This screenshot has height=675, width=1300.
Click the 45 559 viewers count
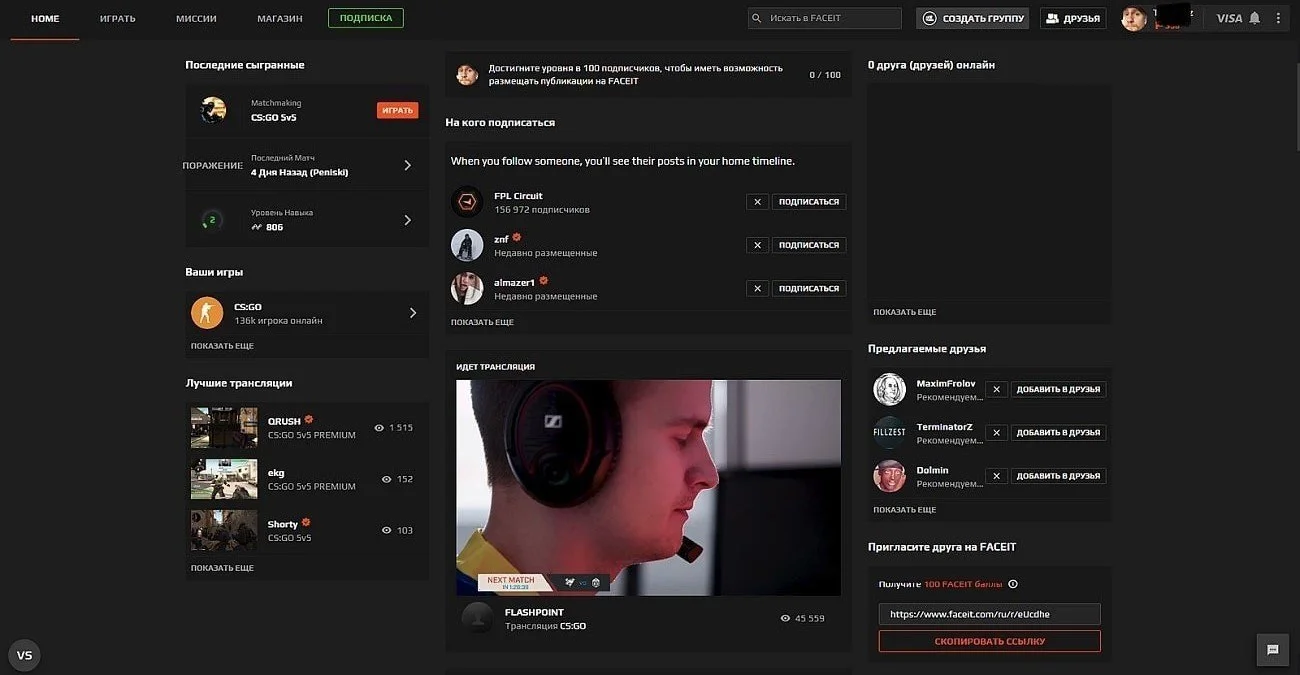tap(802, 618)
